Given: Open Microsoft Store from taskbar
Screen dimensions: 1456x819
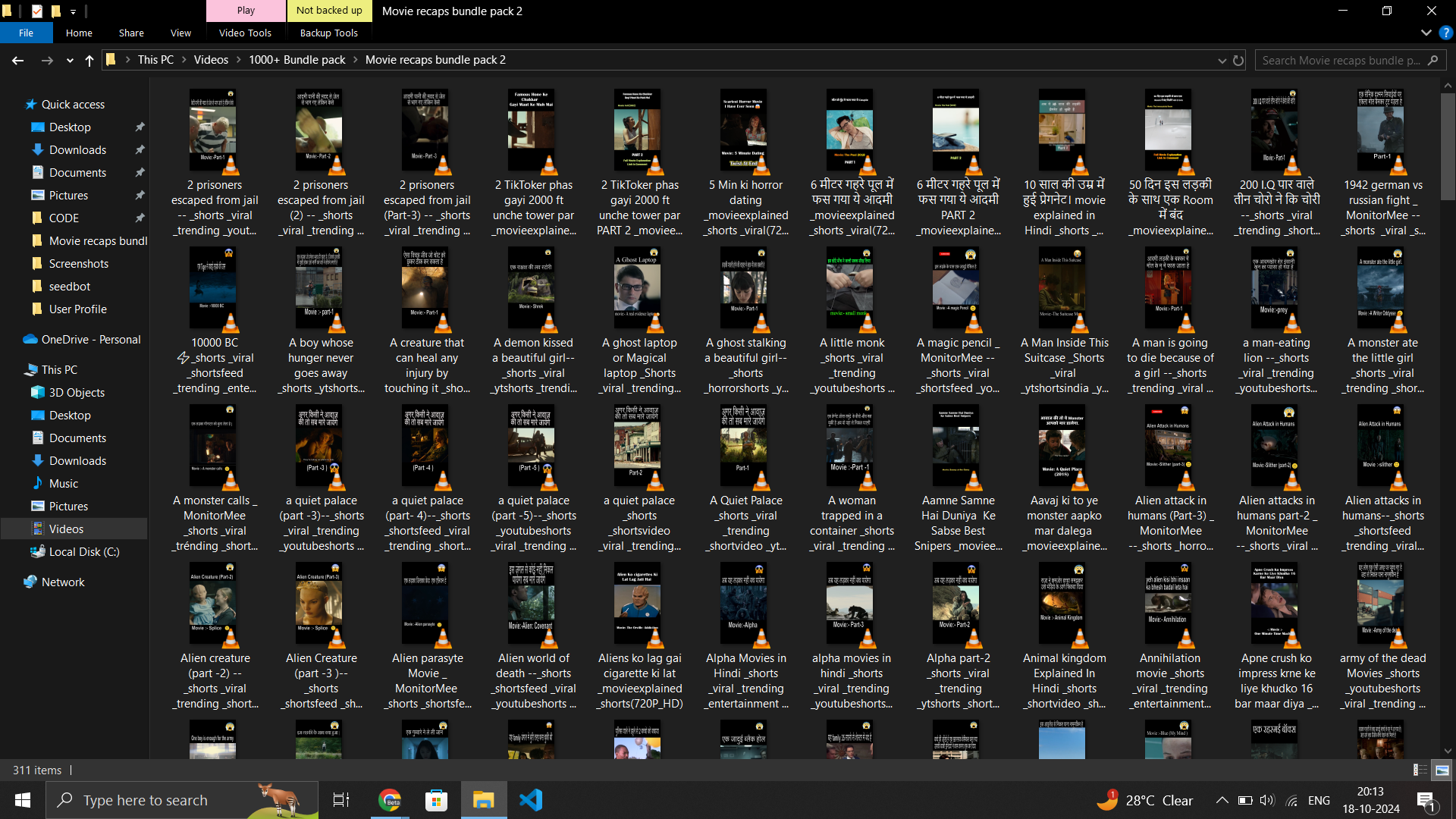Looking at the screenshot, I should pyautogui.click(x=436, y=800).
